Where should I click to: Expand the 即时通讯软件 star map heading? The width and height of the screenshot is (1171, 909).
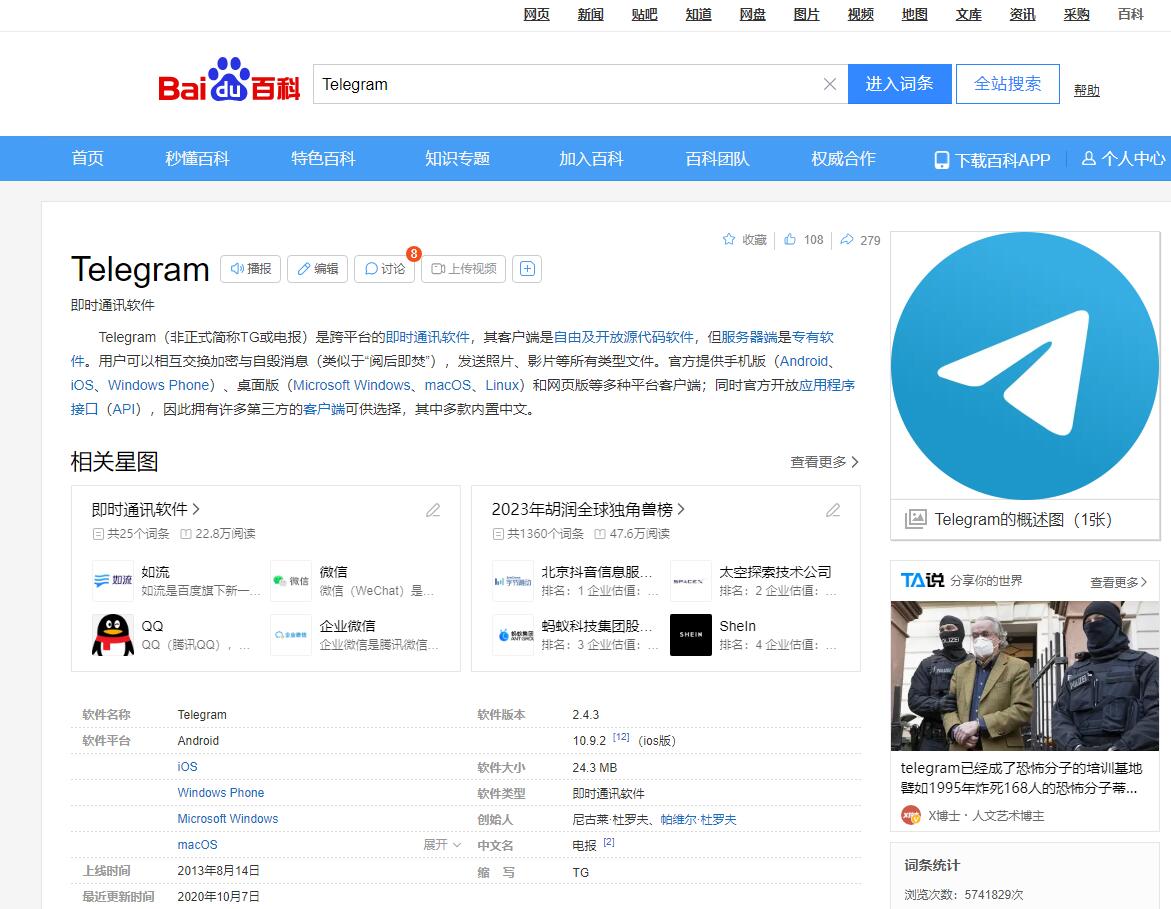tap(146, 509)
